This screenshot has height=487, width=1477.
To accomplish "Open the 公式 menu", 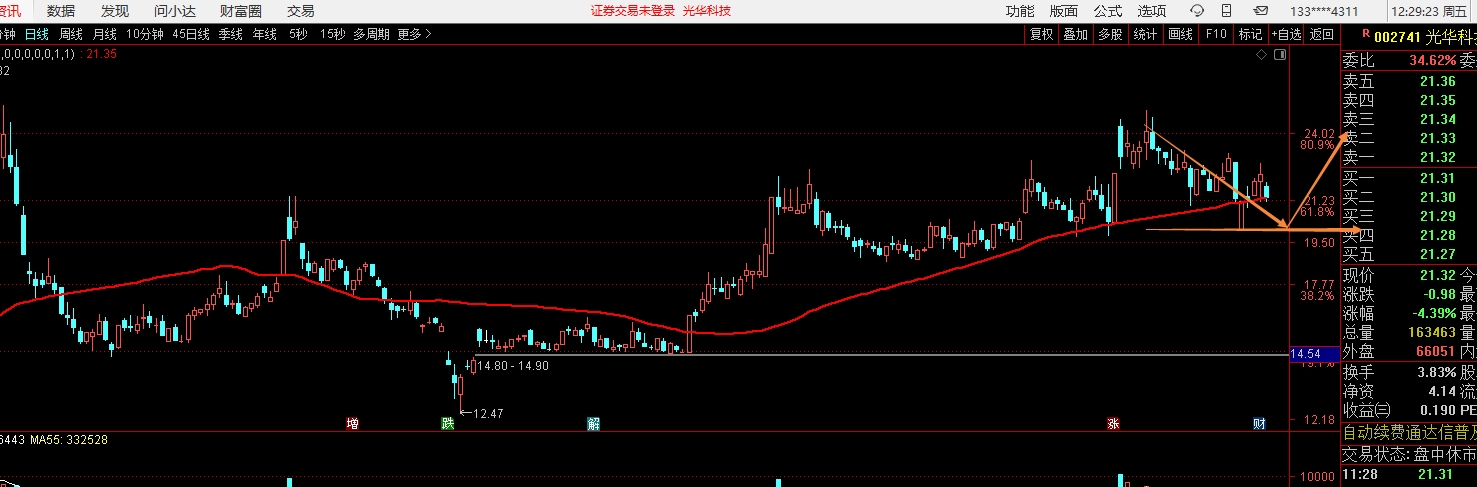I will coord(1108,11).
